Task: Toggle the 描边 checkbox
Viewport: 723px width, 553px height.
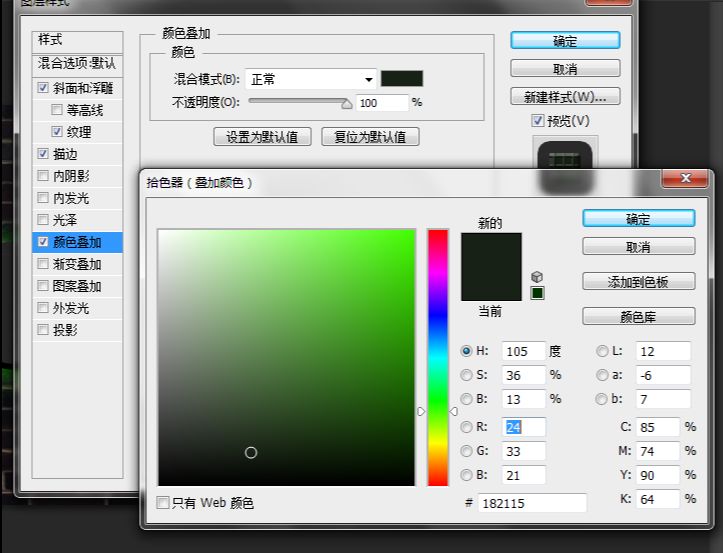Action: pyautogui.click(x=43, y=154)
